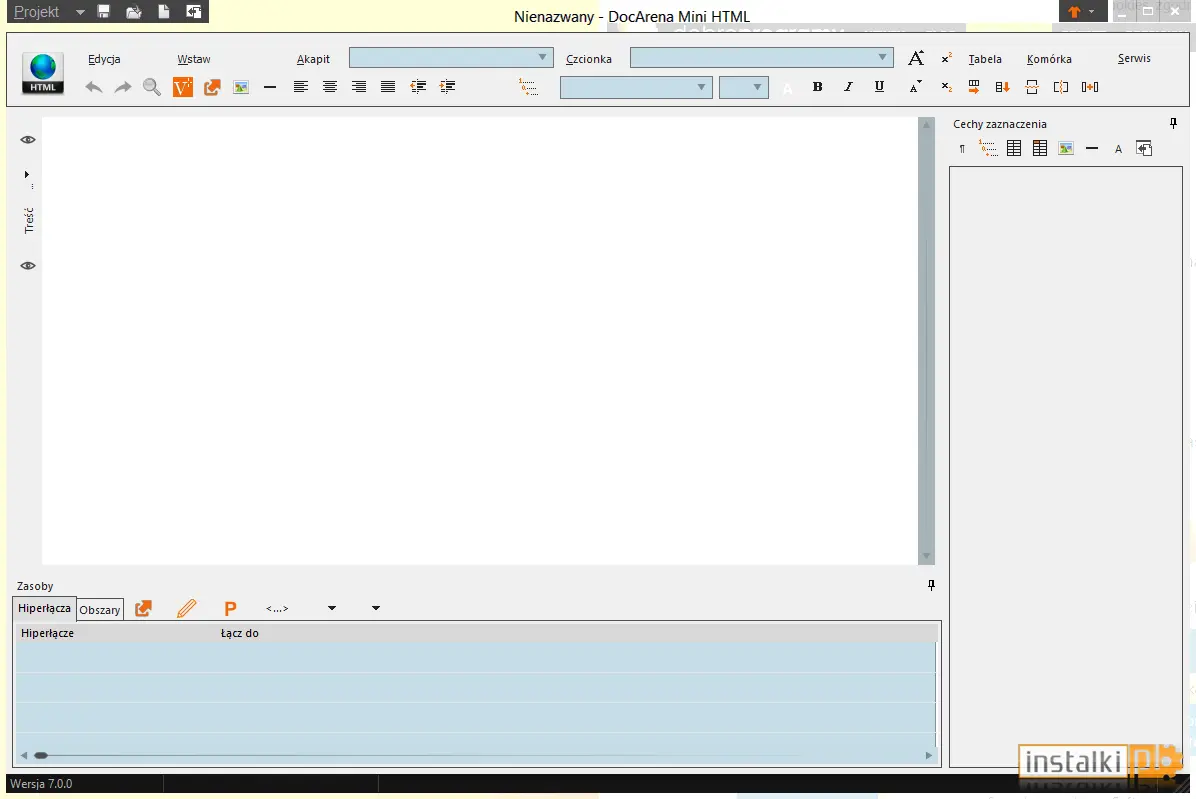Viewport: 1196px width, 799px height.
Task: Insert hyperlink using main toolbar arrow icon
Action: pos(212,87)
